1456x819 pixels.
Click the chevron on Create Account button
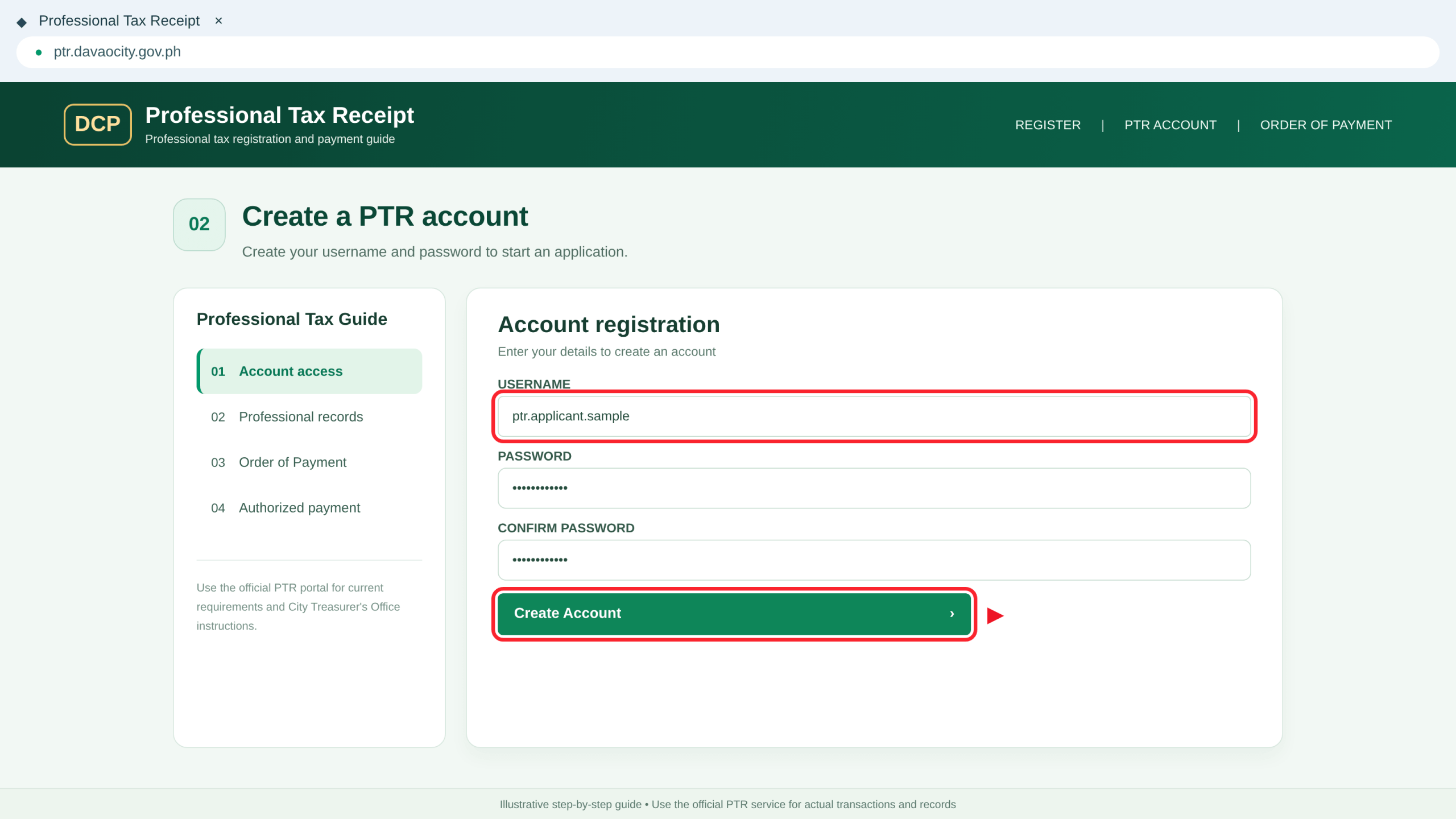click(952, 614)
